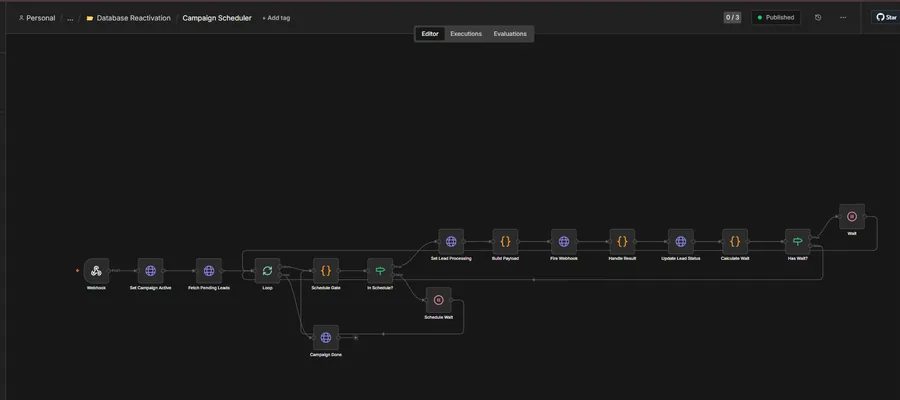Open the Update Lead Status node

point(681,242)
